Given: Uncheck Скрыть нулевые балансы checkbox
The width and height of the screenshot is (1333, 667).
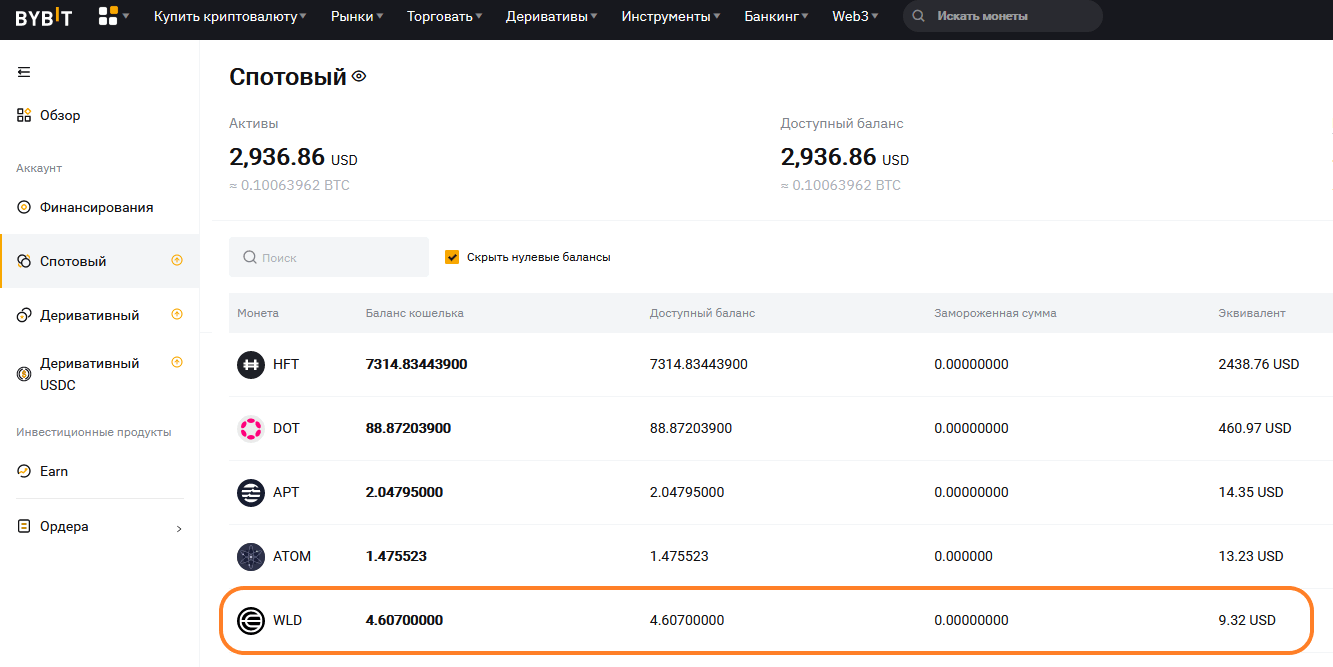Looking at the screenshot, I should point(452,257).
